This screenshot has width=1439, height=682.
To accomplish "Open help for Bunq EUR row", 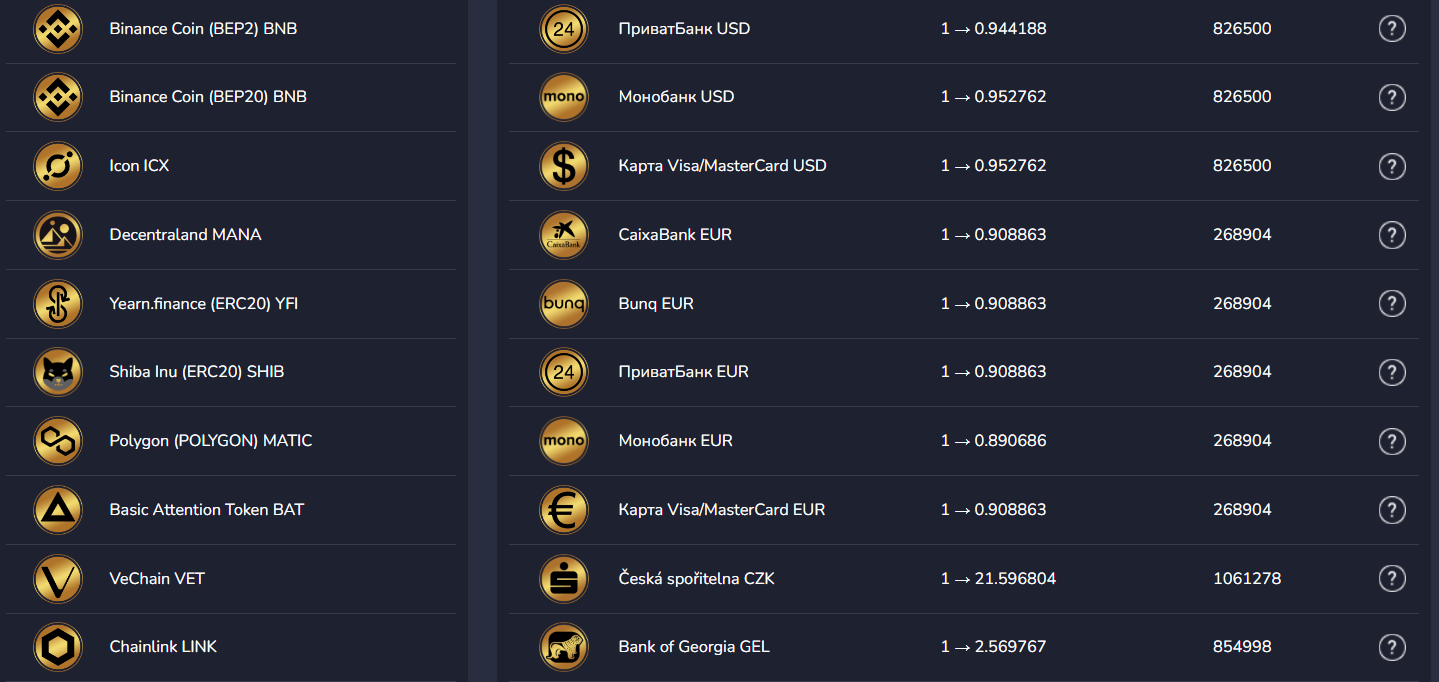I will coord(1392,303).
